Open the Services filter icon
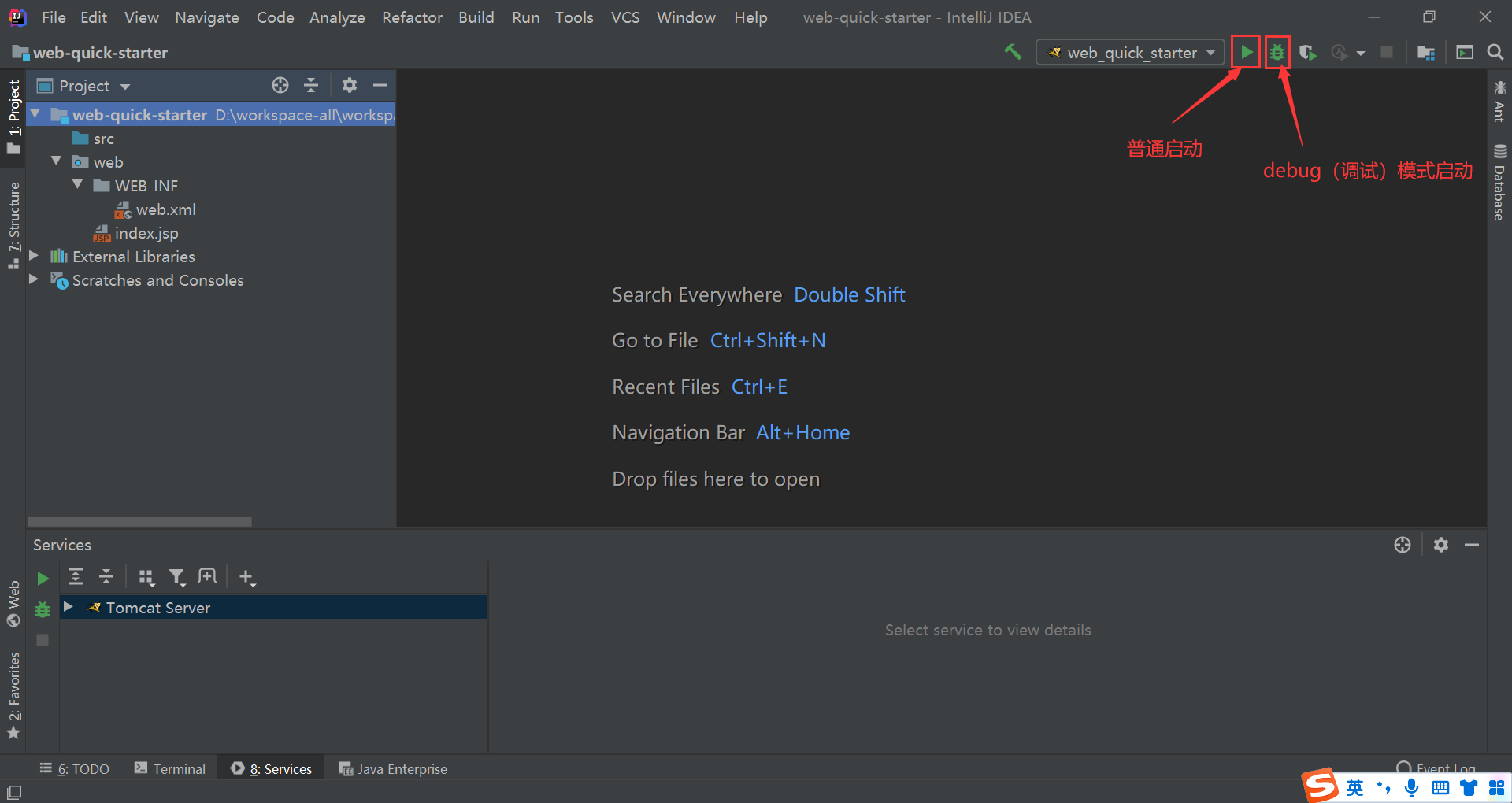The height and width of the screenshot is (803, 1512). 178,577
